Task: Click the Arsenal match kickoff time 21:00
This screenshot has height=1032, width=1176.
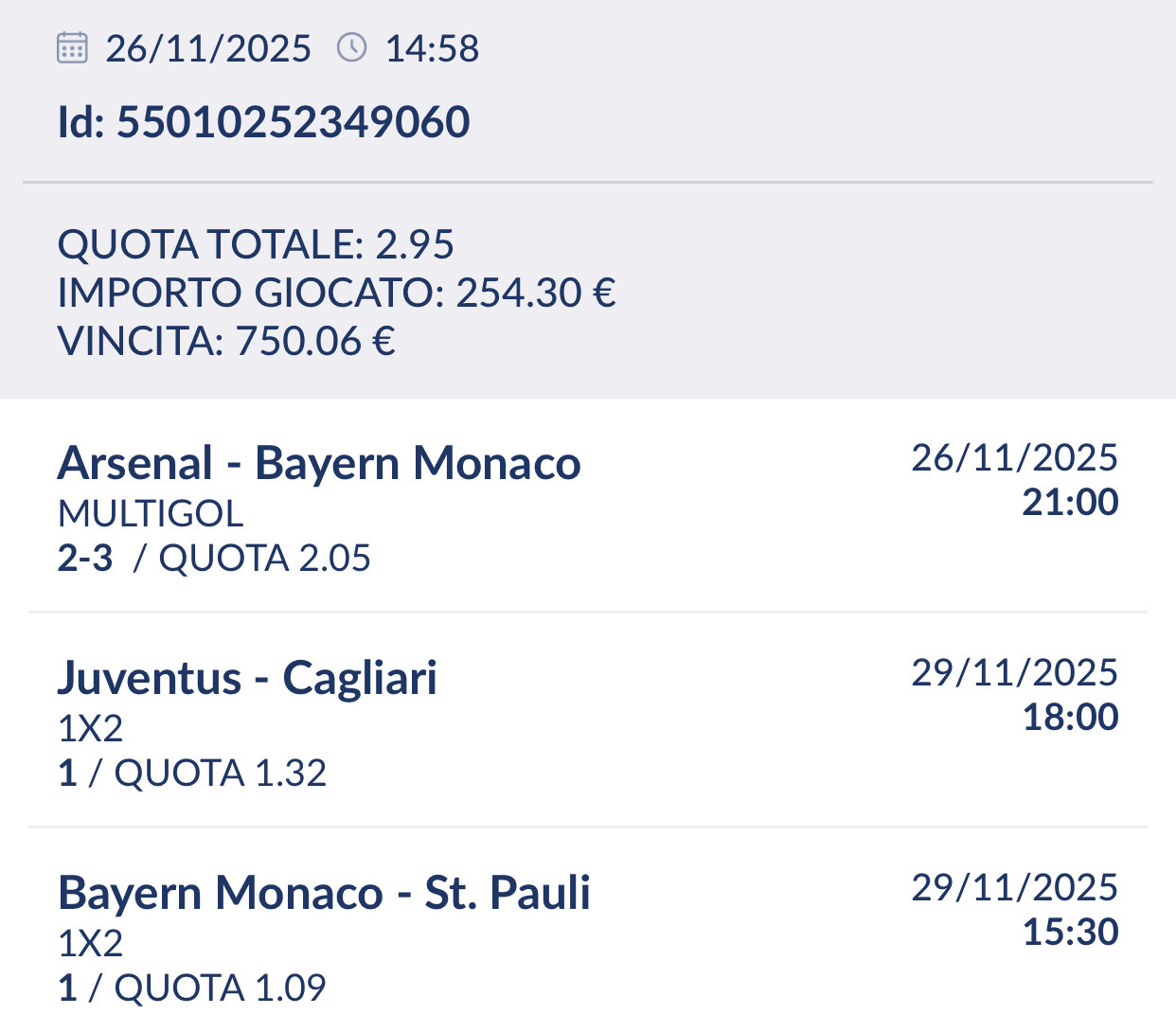Action: (x=1070, y=502)
